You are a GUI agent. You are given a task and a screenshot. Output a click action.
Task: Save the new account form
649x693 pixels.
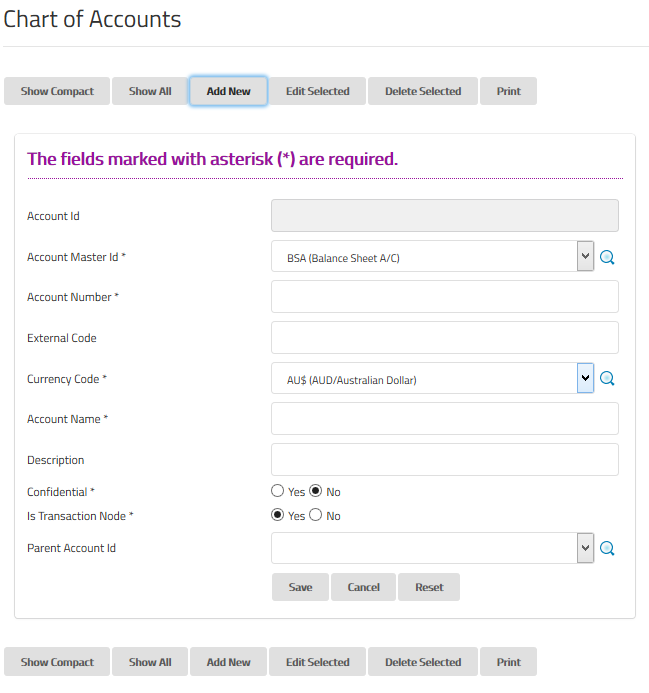coord(300,587)
